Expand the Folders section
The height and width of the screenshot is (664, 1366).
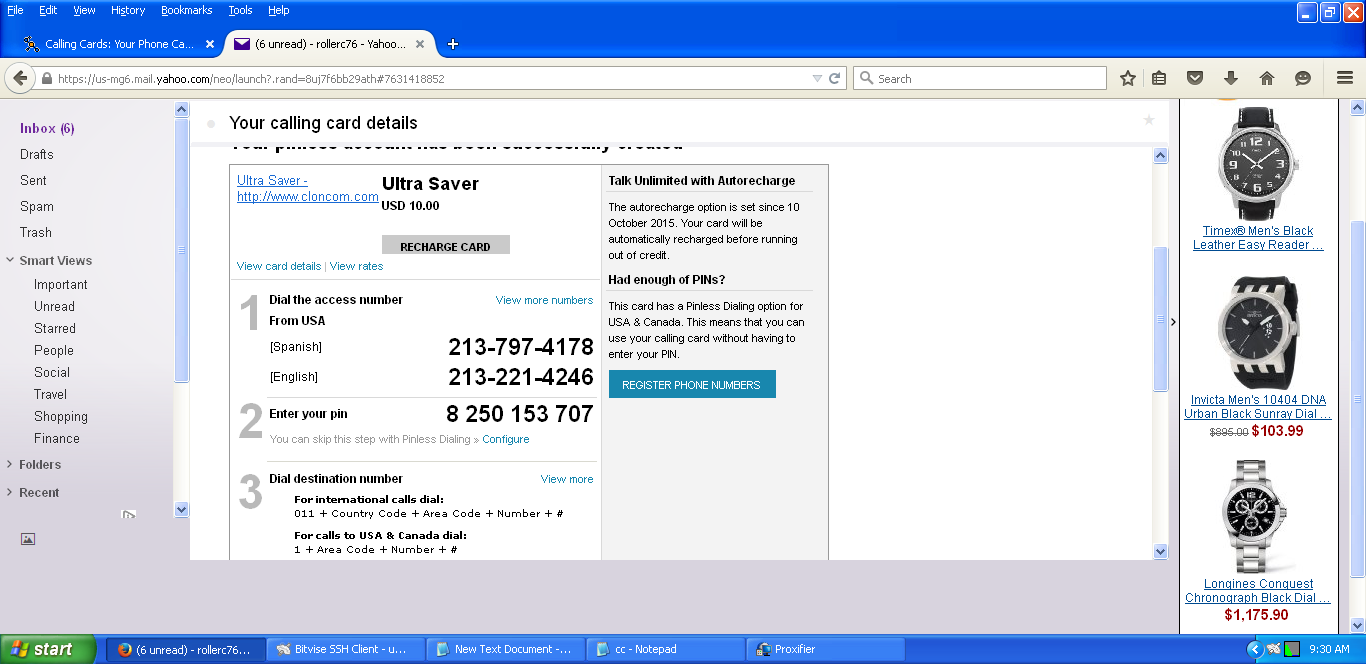[10, 464]
